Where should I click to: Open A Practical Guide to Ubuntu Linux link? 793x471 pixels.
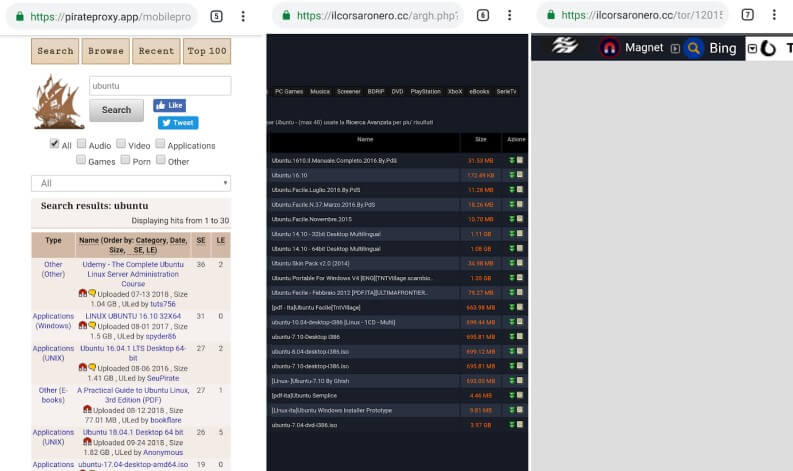(x=133, y=395)
